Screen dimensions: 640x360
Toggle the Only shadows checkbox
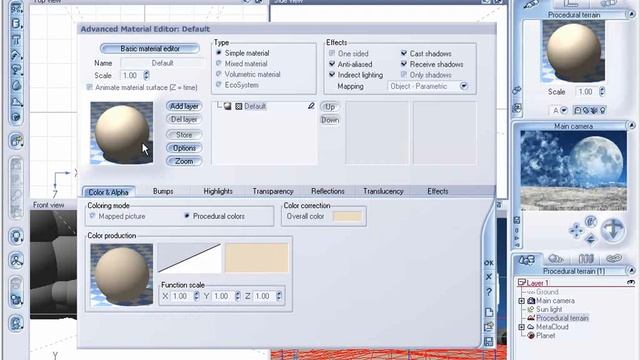click(x=404, y=75)
